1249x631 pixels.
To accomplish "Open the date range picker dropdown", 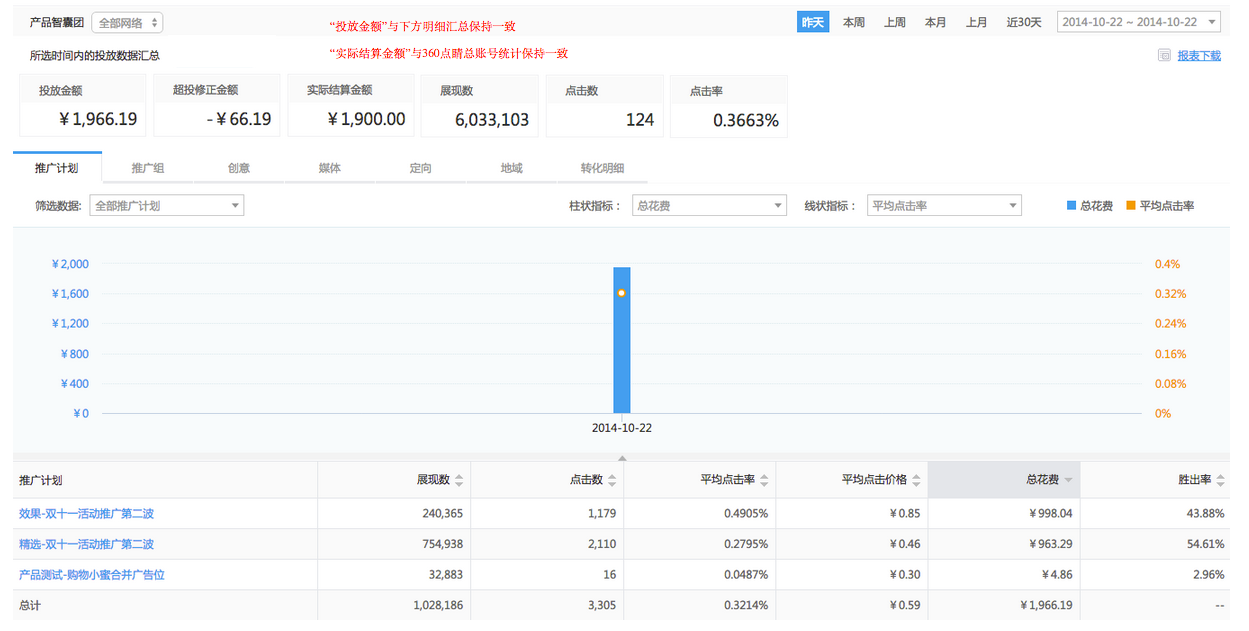I will [x=1139, y=22].
